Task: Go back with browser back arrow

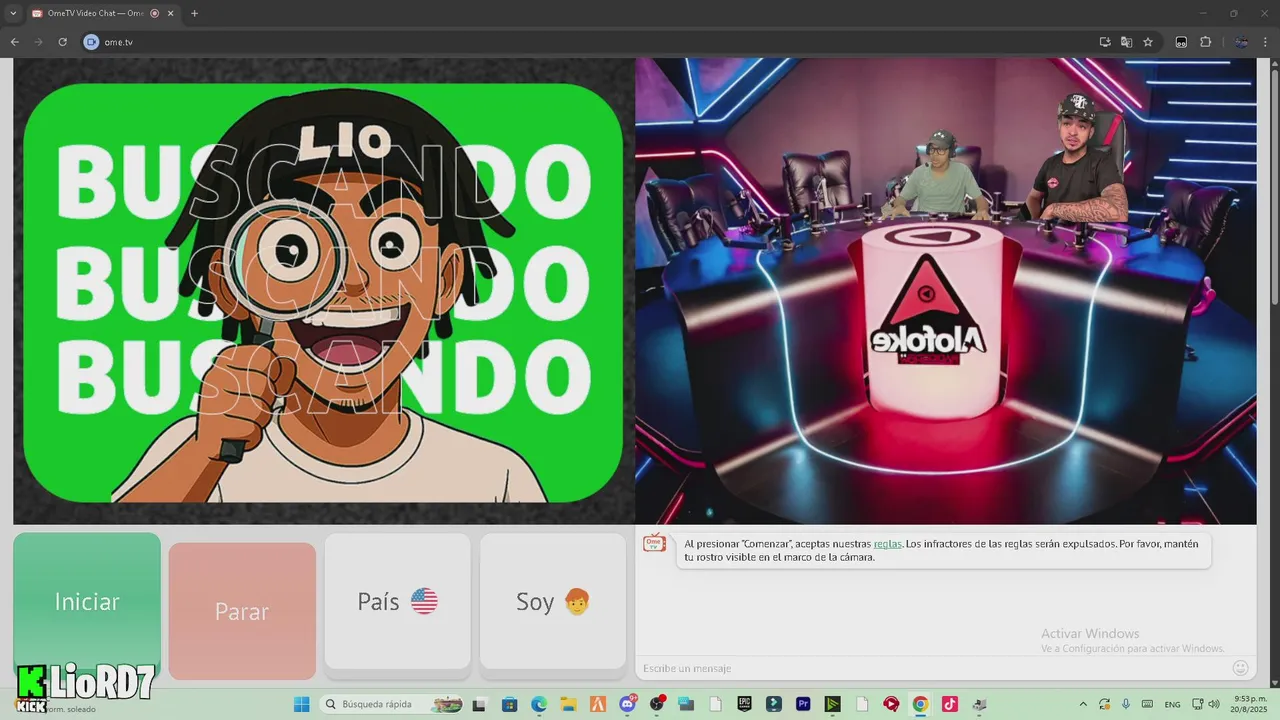Action: [x=14, y=42]
